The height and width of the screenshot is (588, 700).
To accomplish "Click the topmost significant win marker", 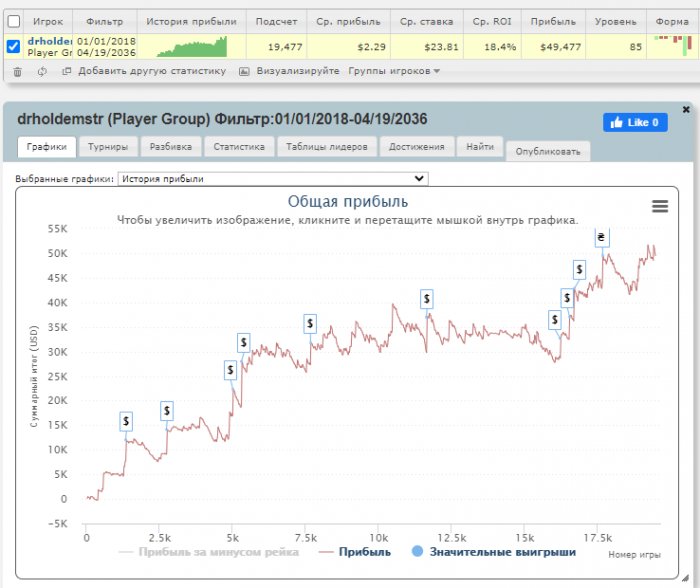I will click(x=601, y=237).
